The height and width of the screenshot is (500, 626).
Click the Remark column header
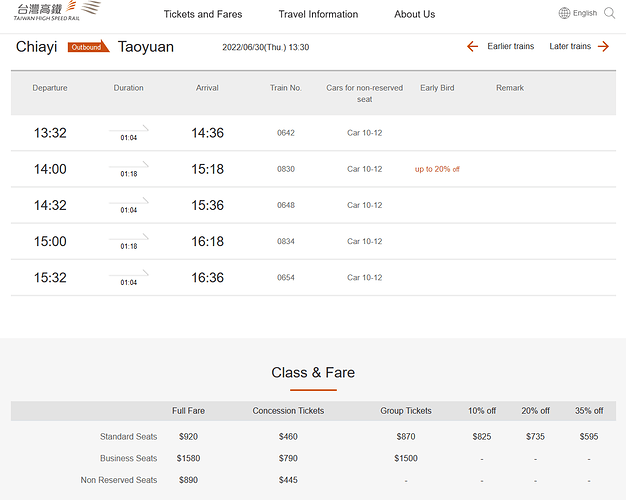pos(510,88)
